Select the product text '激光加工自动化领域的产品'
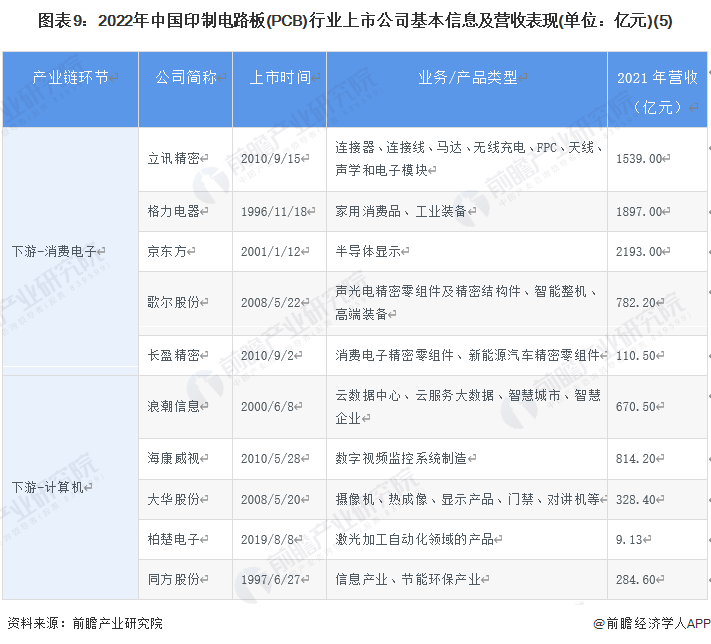This screenshot has height=644, width=711. (x=414, y=539)
